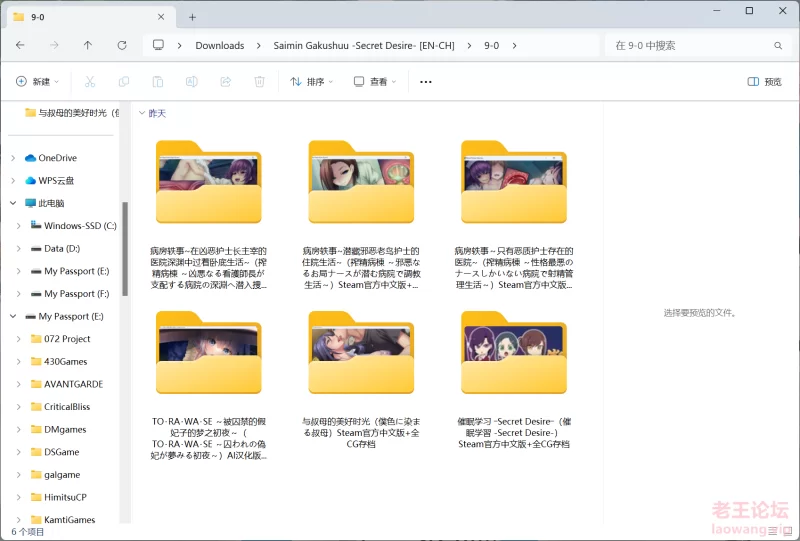Screen dimensions: 800x541
Task: Expand the WPS云盘 tree node
Action: click(13, 180)
